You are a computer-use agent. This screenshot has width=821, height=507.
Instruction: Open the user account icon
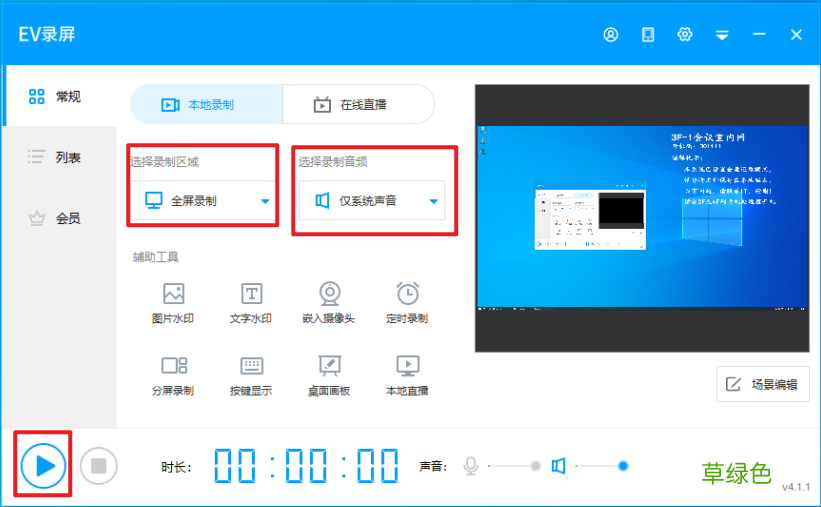point(611,35)
